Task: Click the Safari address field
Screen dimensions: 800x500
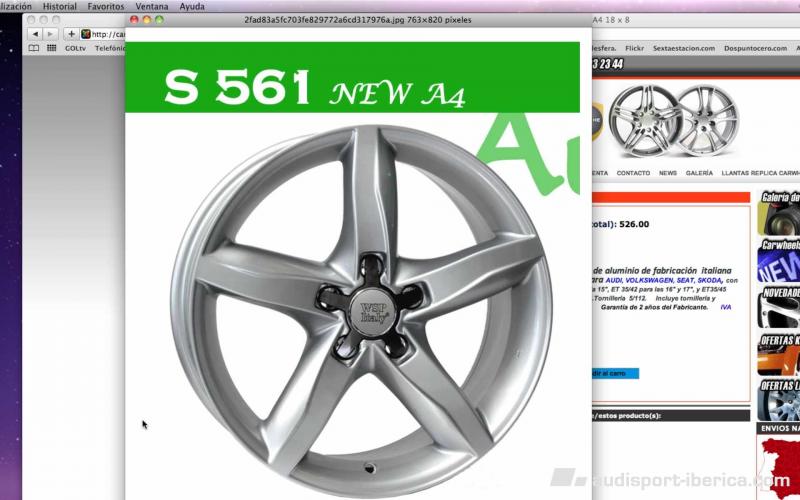Action: coord(103,34)
